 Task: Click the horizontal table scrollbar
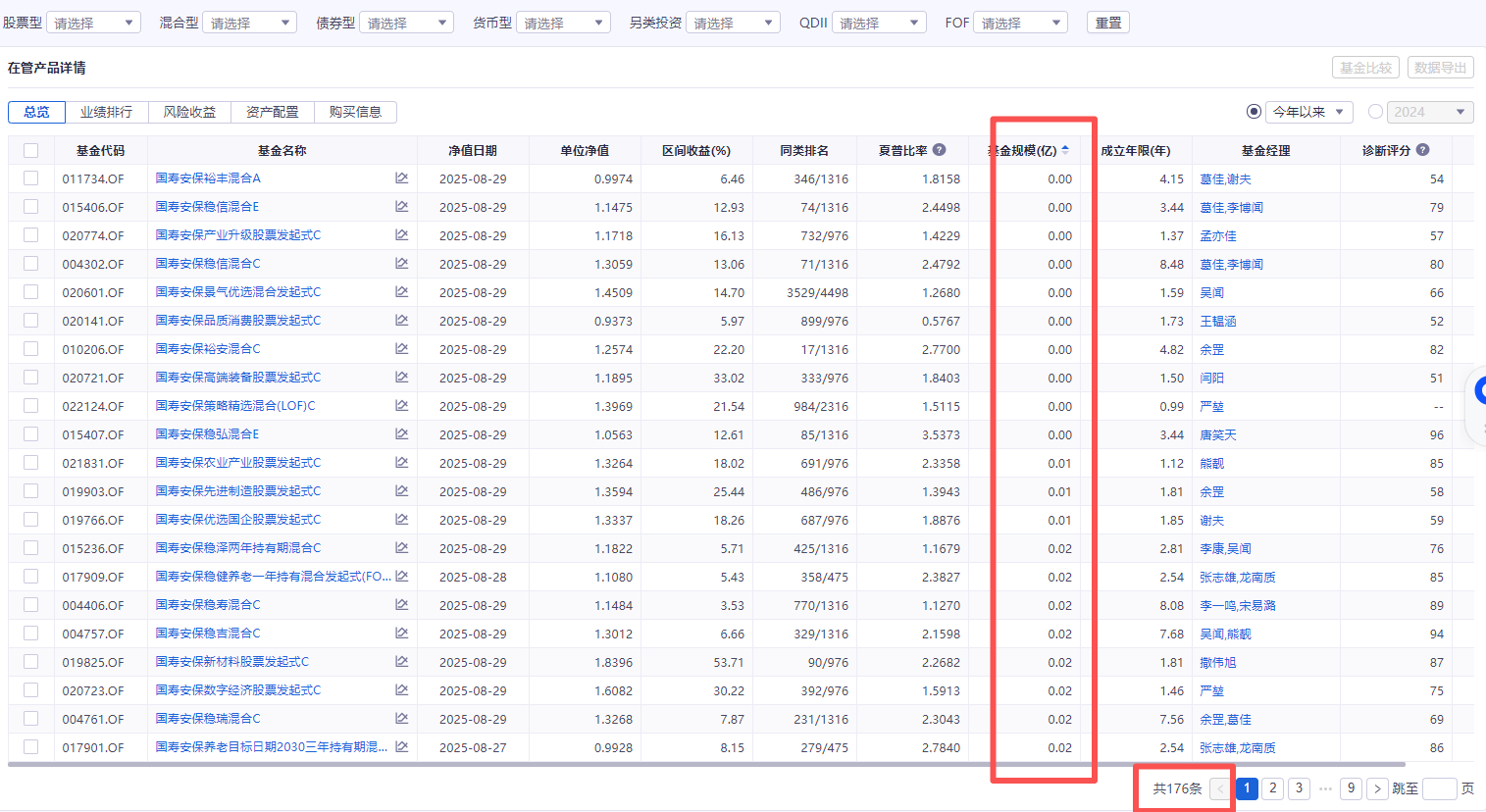[706, 764]
